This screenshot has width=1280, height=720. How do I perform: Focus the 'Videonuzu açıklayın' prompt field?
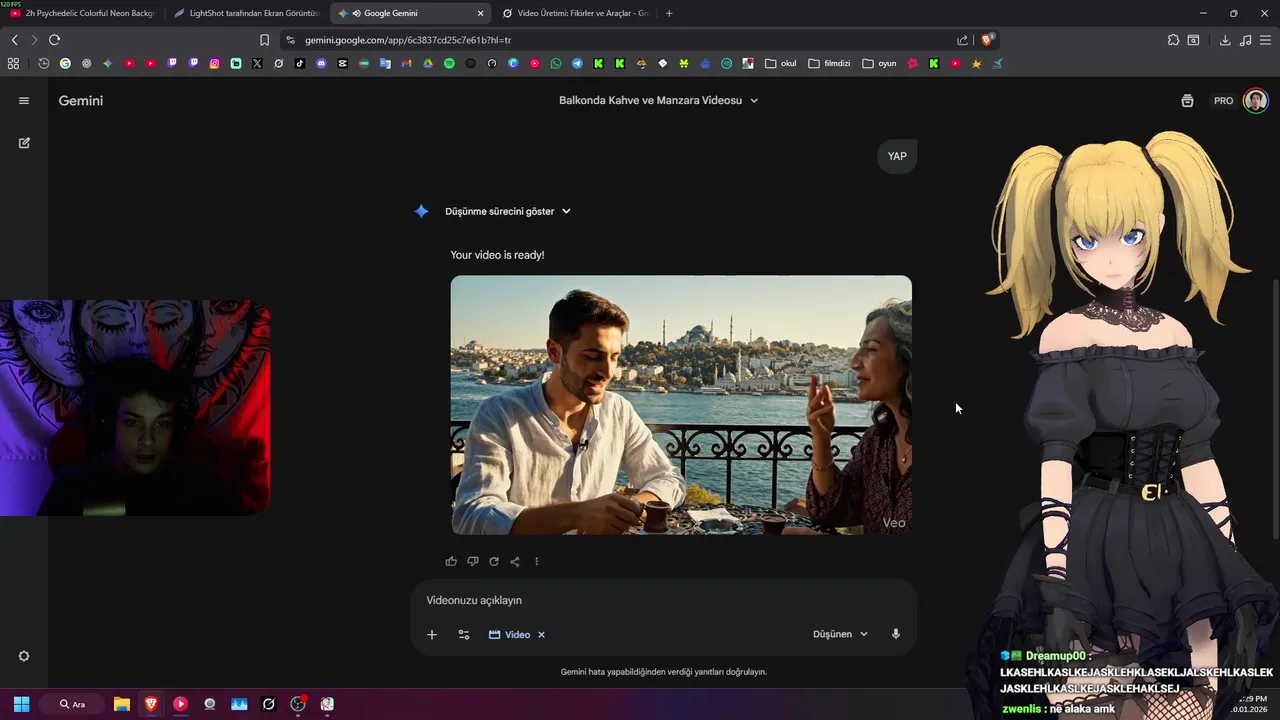pos(664,601)
